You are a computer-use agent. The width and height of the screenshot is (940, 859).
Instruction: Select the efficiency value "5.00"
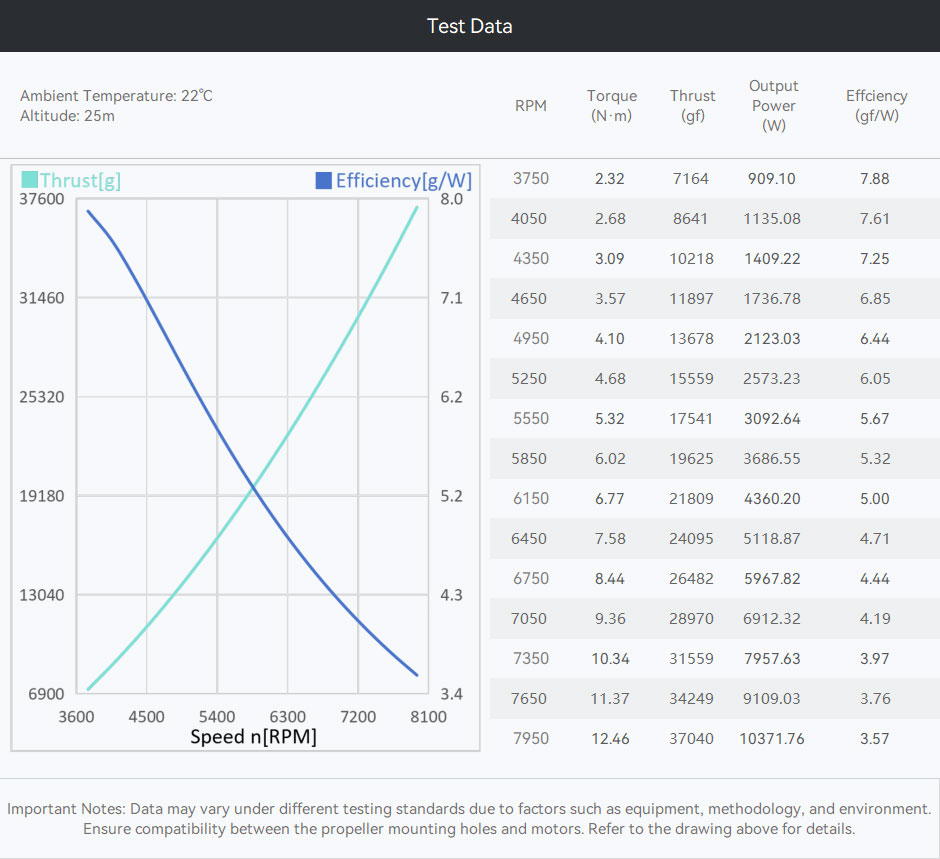(x=875, y=499)
